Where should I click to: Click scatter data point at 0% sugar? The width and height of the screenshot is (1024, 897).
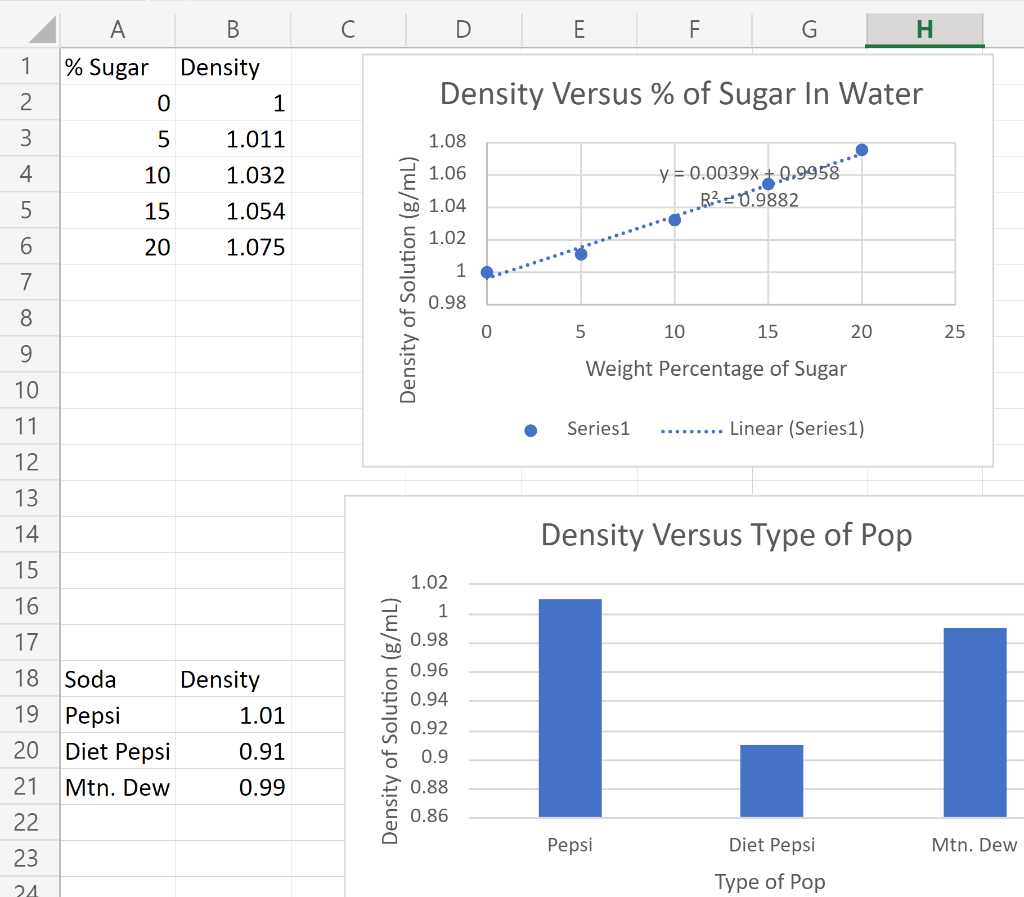point(487,272)
